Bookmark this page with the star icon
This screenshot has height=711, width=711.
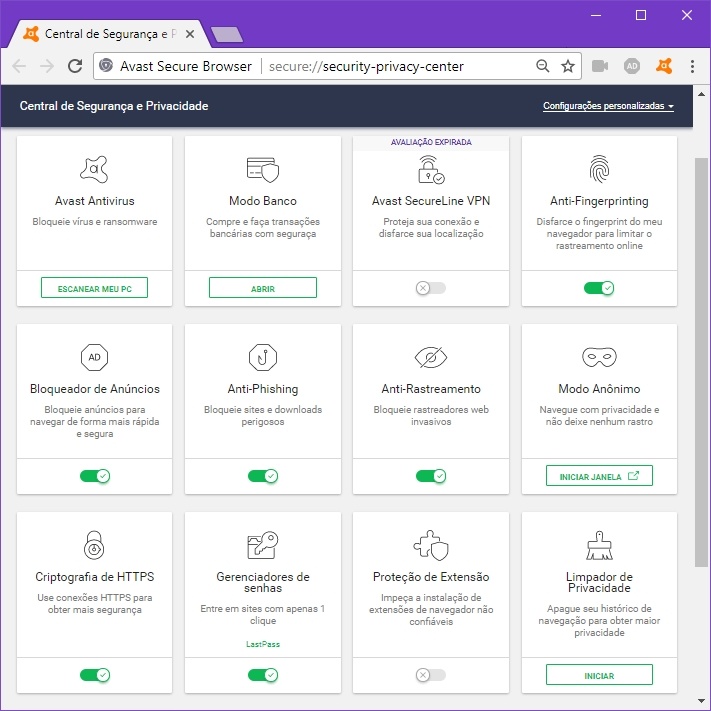(568, 66)
